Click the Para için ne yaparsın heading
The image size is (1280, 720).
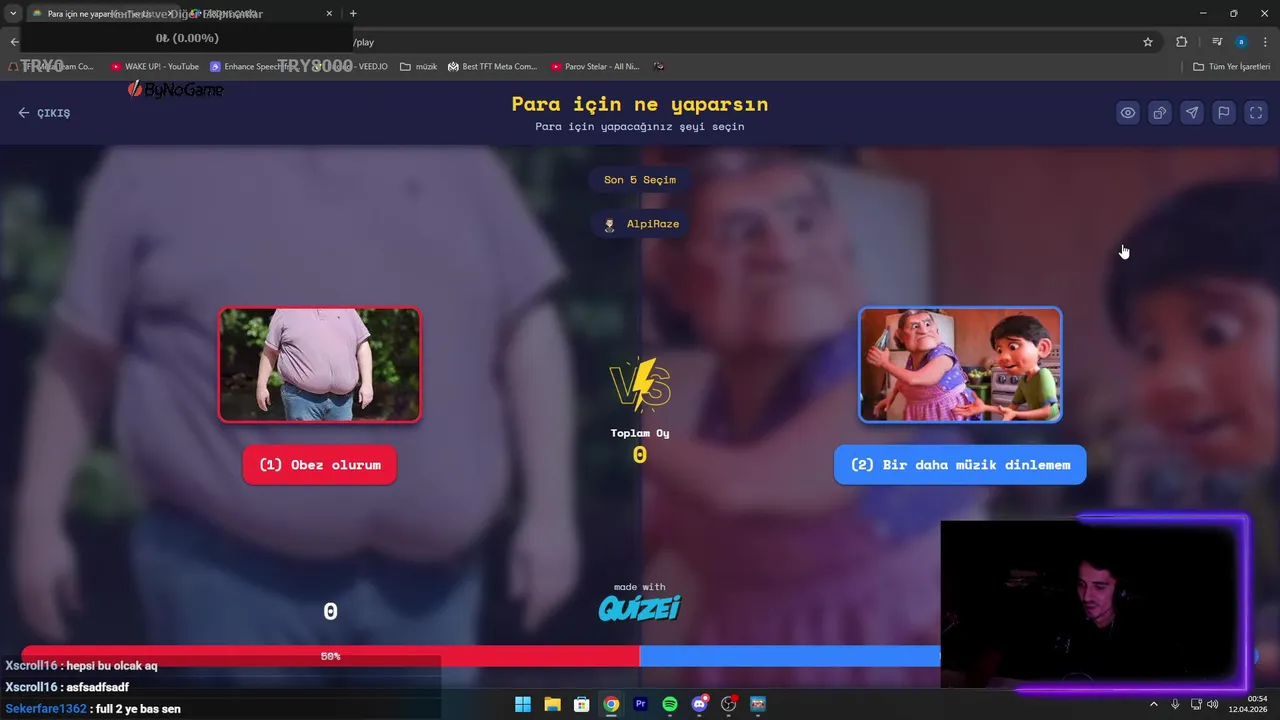[x=640, y=104]
